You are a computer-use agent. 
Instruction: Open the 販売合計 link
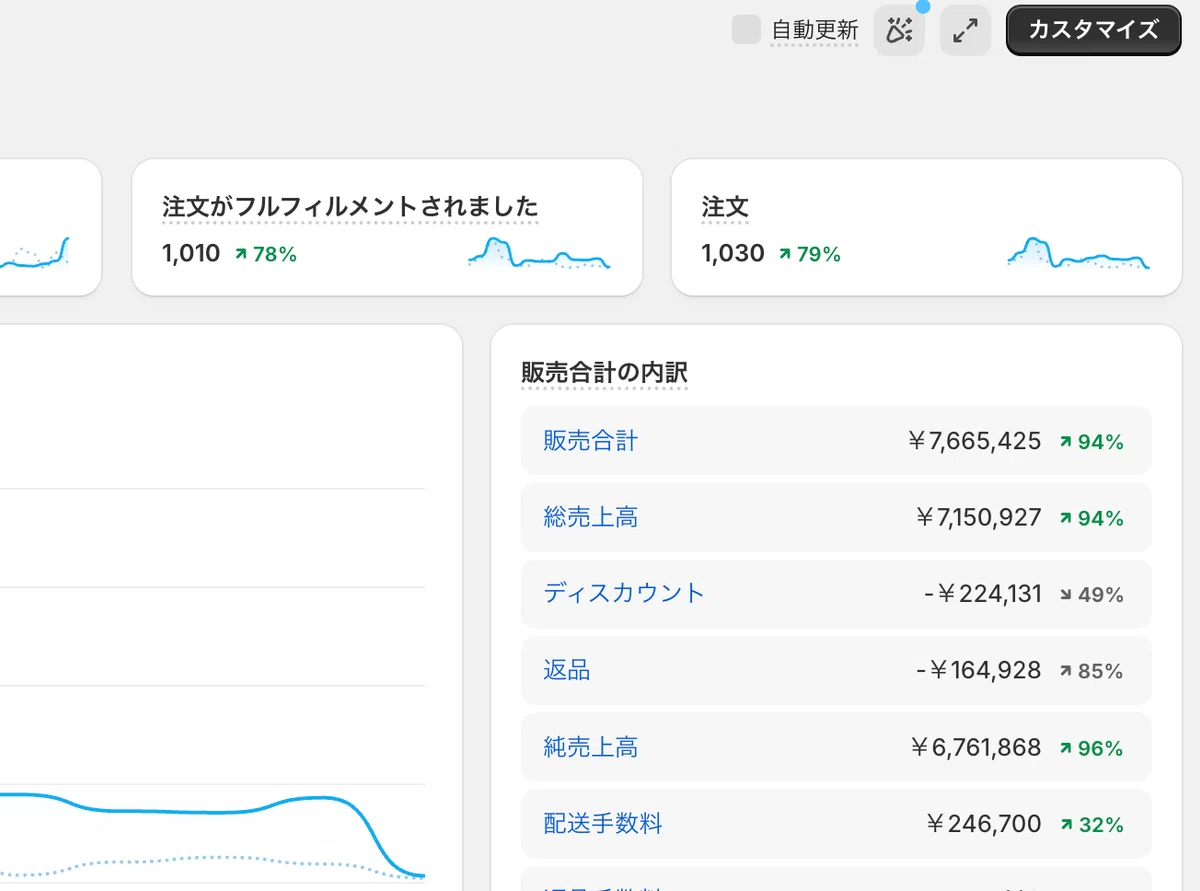coord(590,441)
